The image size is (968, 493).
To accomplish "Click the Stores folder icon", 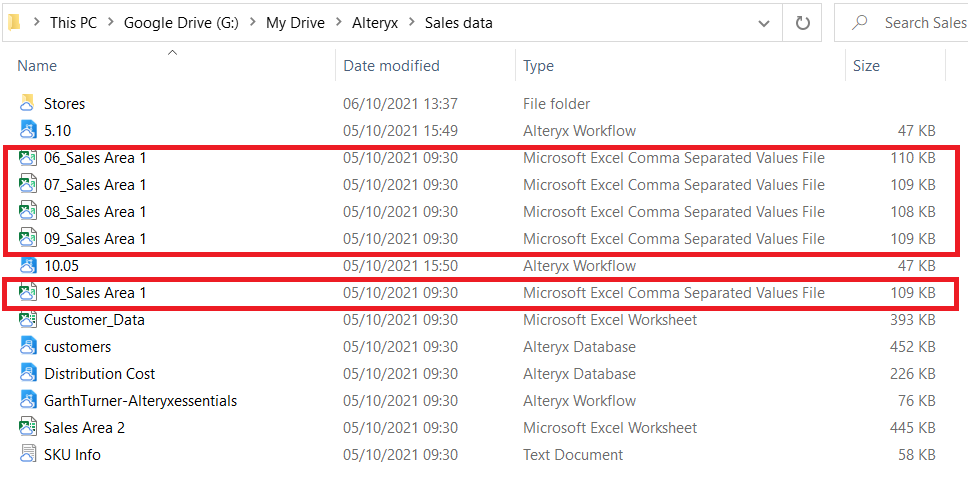I will pos(28,104).
